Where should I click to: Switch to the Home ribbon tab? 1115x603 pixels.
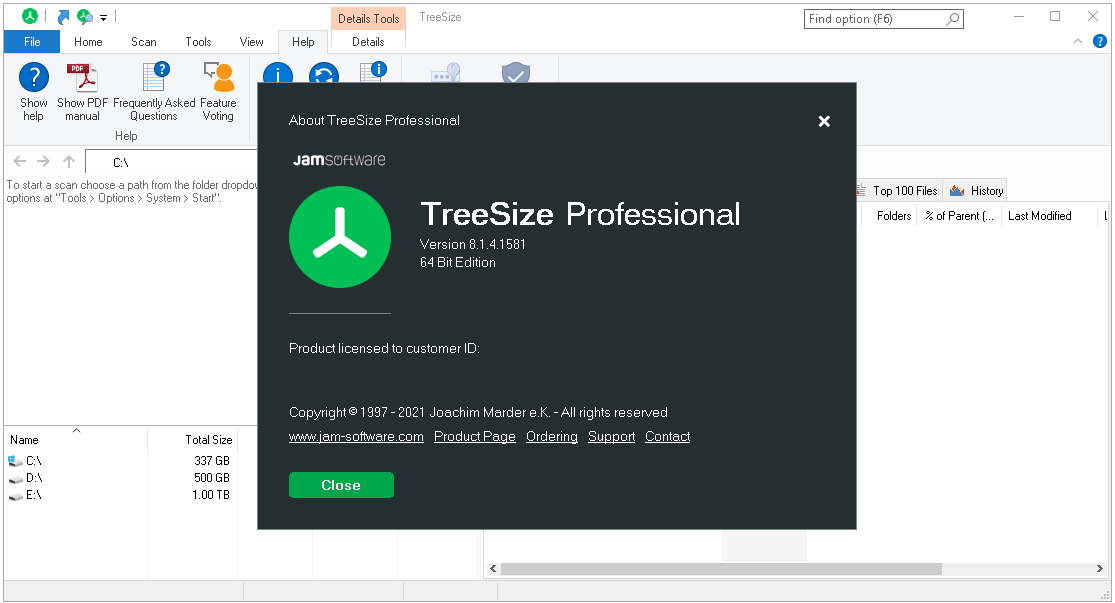tap(88, 42)
